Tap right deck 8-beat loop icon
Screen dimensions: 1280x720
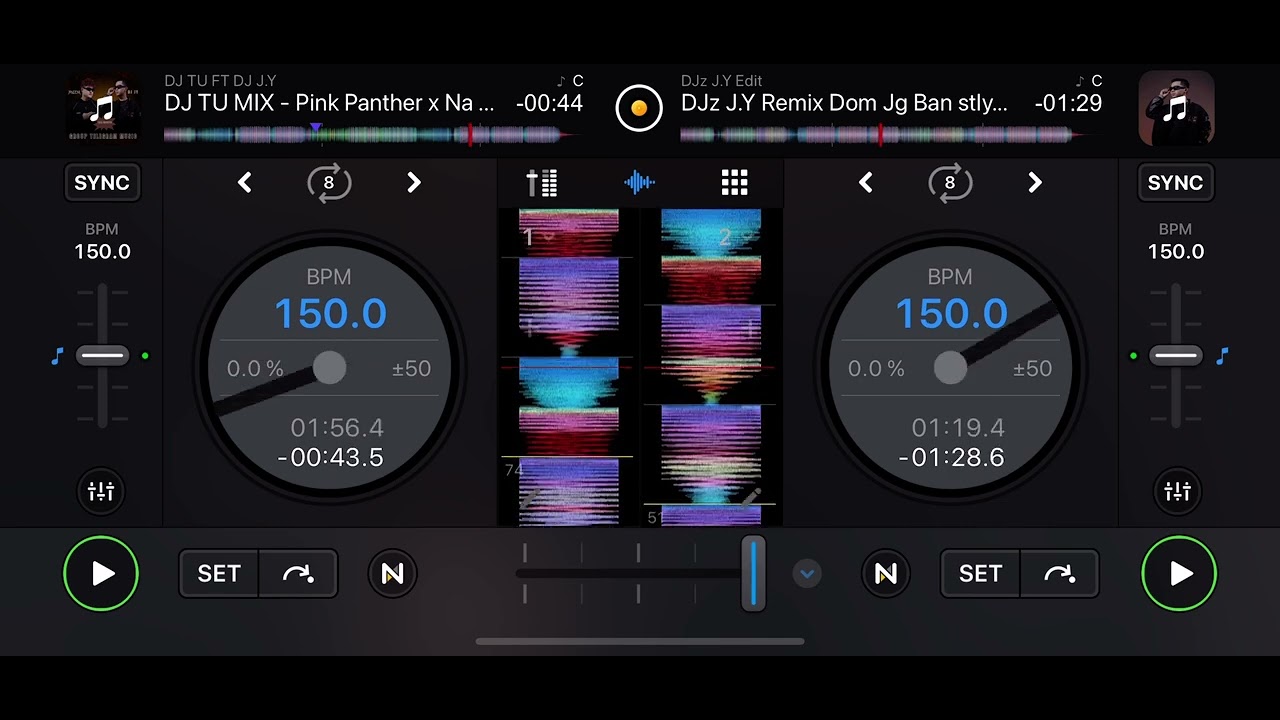(950, 183)
